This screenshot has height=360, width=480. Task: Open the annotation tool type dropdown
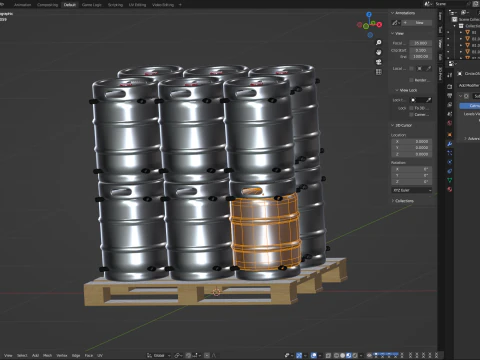[396, 23]
